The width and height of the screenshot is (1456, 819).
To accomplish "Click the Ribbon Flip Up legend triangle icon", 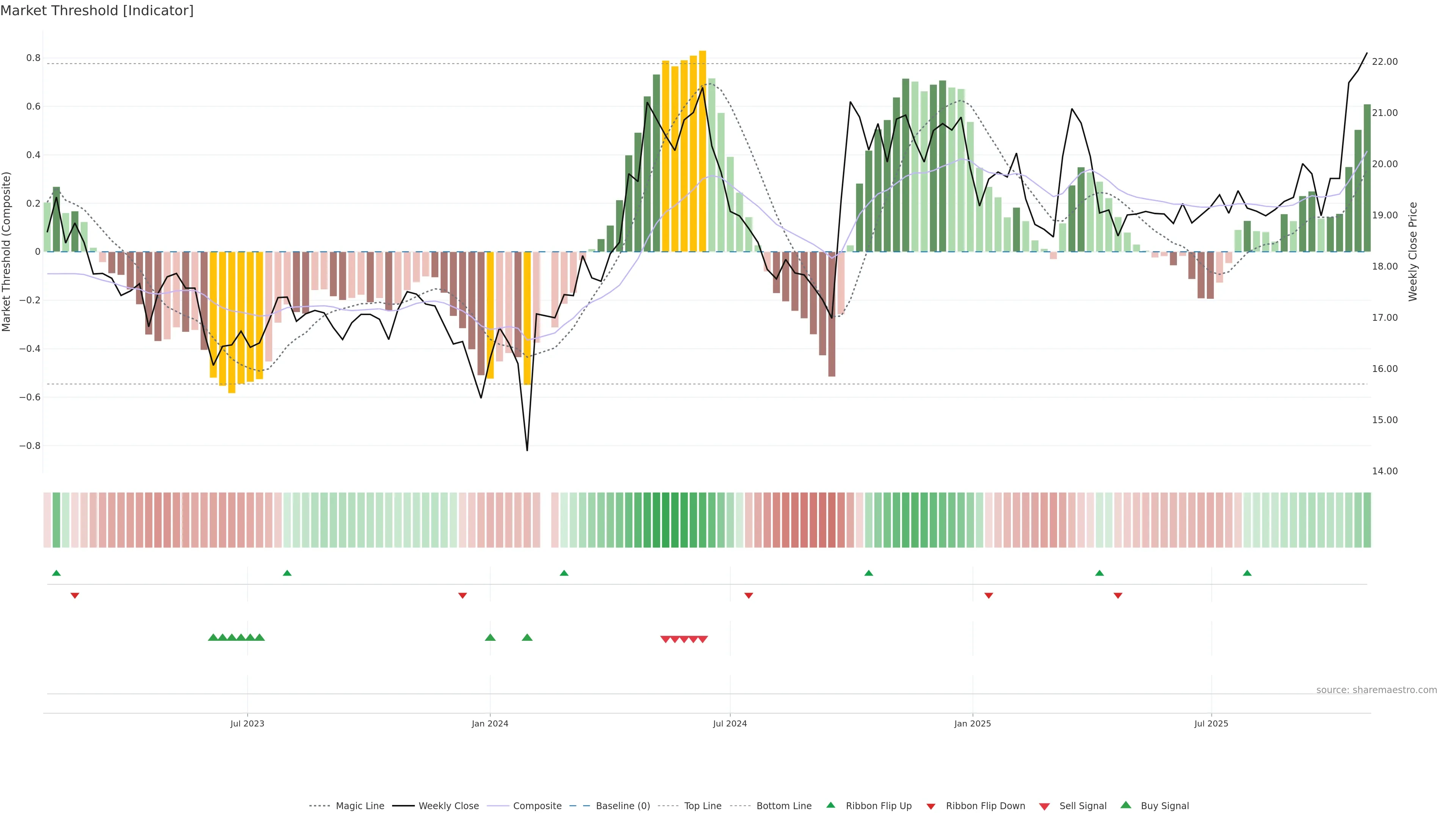I will (x=830, y=805).
